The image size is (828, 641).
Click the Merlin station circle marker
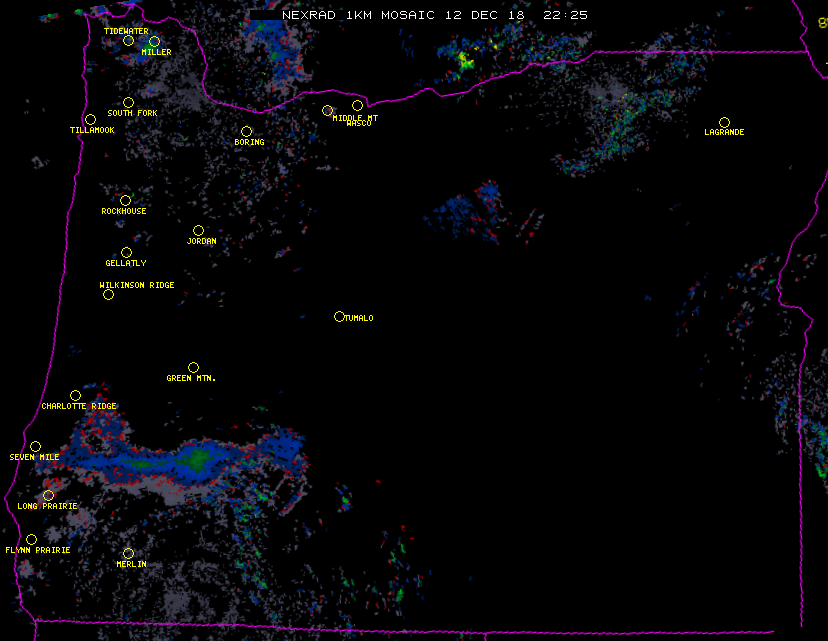[128, 554]
